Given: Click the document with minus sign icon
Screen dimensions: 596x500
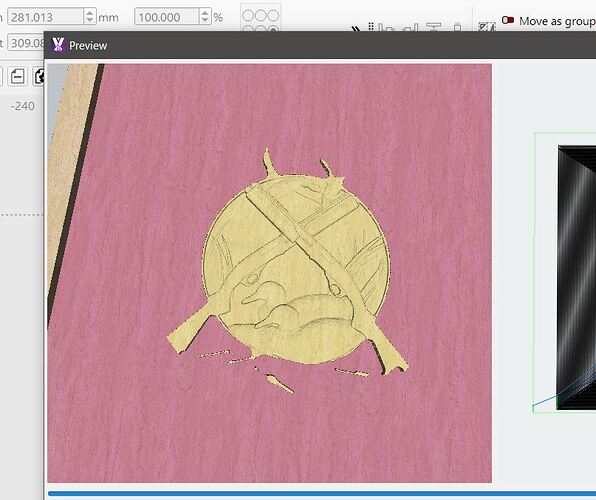Looking at the screenshot, I should [x=17, y=76].
